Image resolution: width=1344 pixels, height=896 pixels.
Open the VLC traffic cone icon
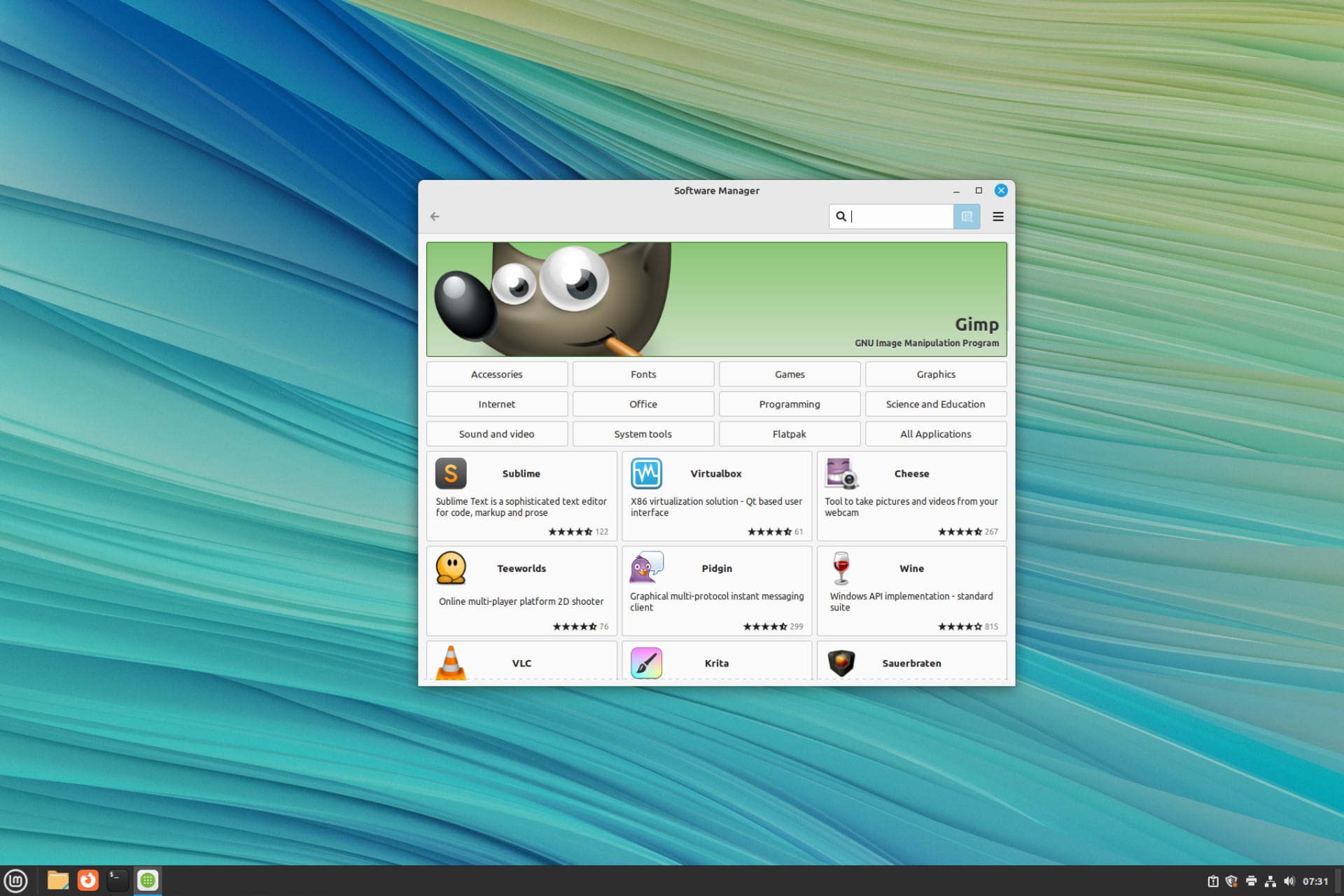click(451, 663)
